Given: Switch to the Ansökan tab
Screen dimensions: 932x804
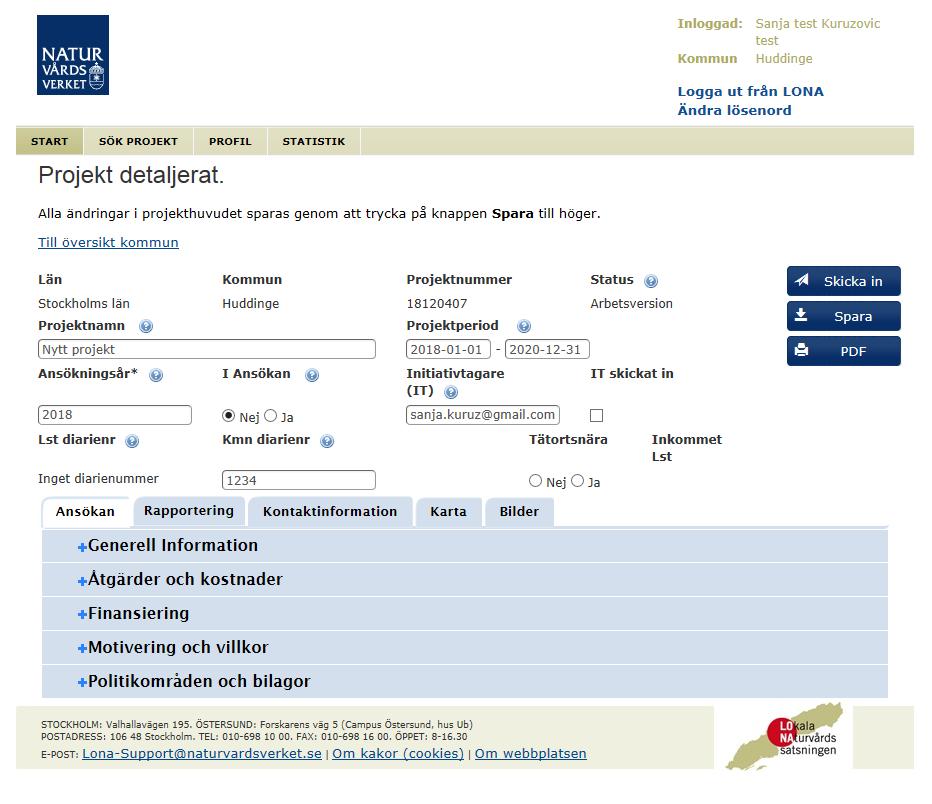Looking at the screenshot, I should 86,512.
